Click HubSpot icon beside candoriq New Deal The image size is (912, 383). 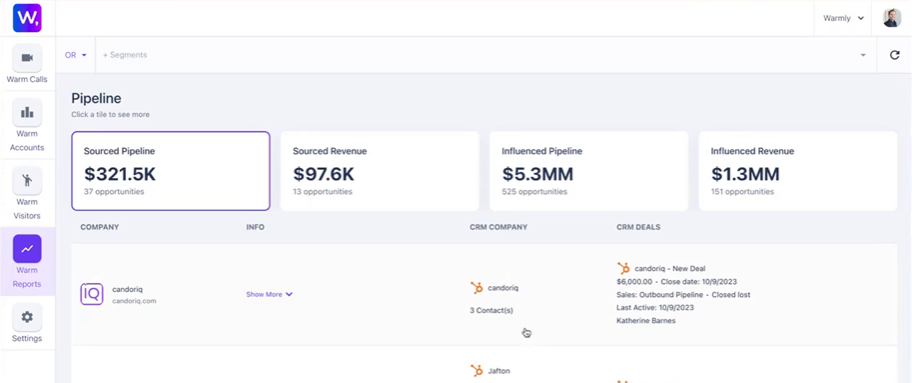(x=624, y=268)
